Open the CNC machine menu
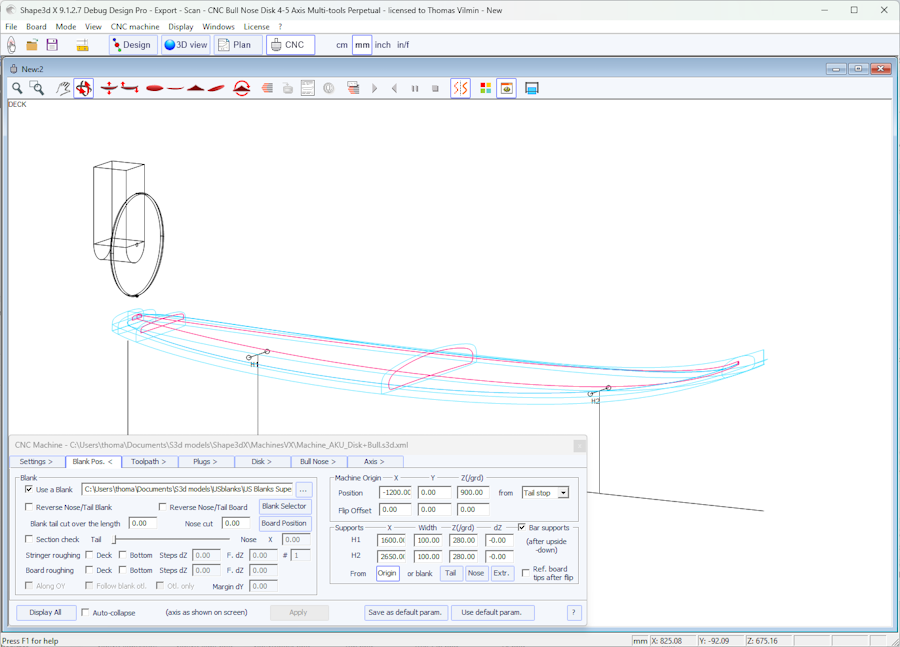Viewport: 900px width, 647px height. tap(134, 27)
